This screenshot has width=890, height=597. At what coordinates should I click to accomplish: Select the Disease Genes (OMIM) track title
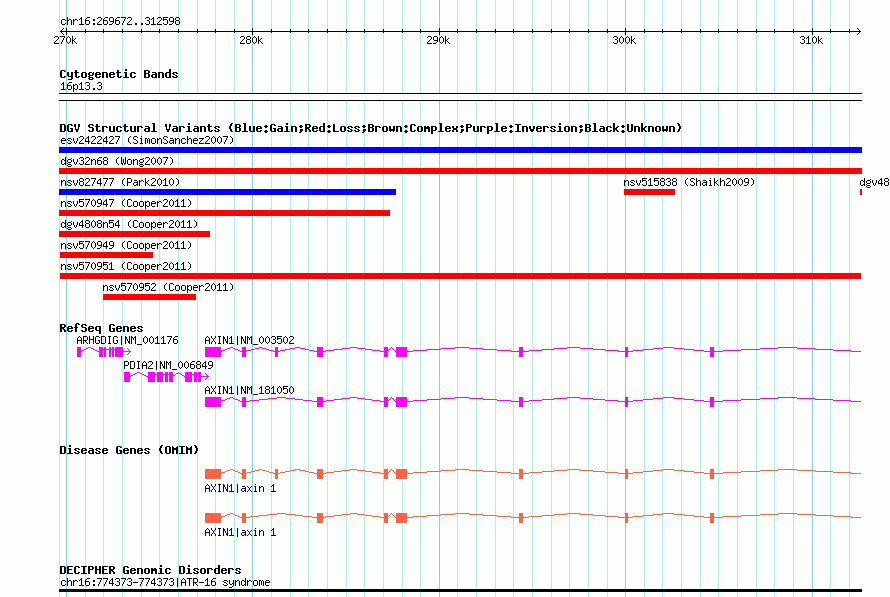coord(129,450)
